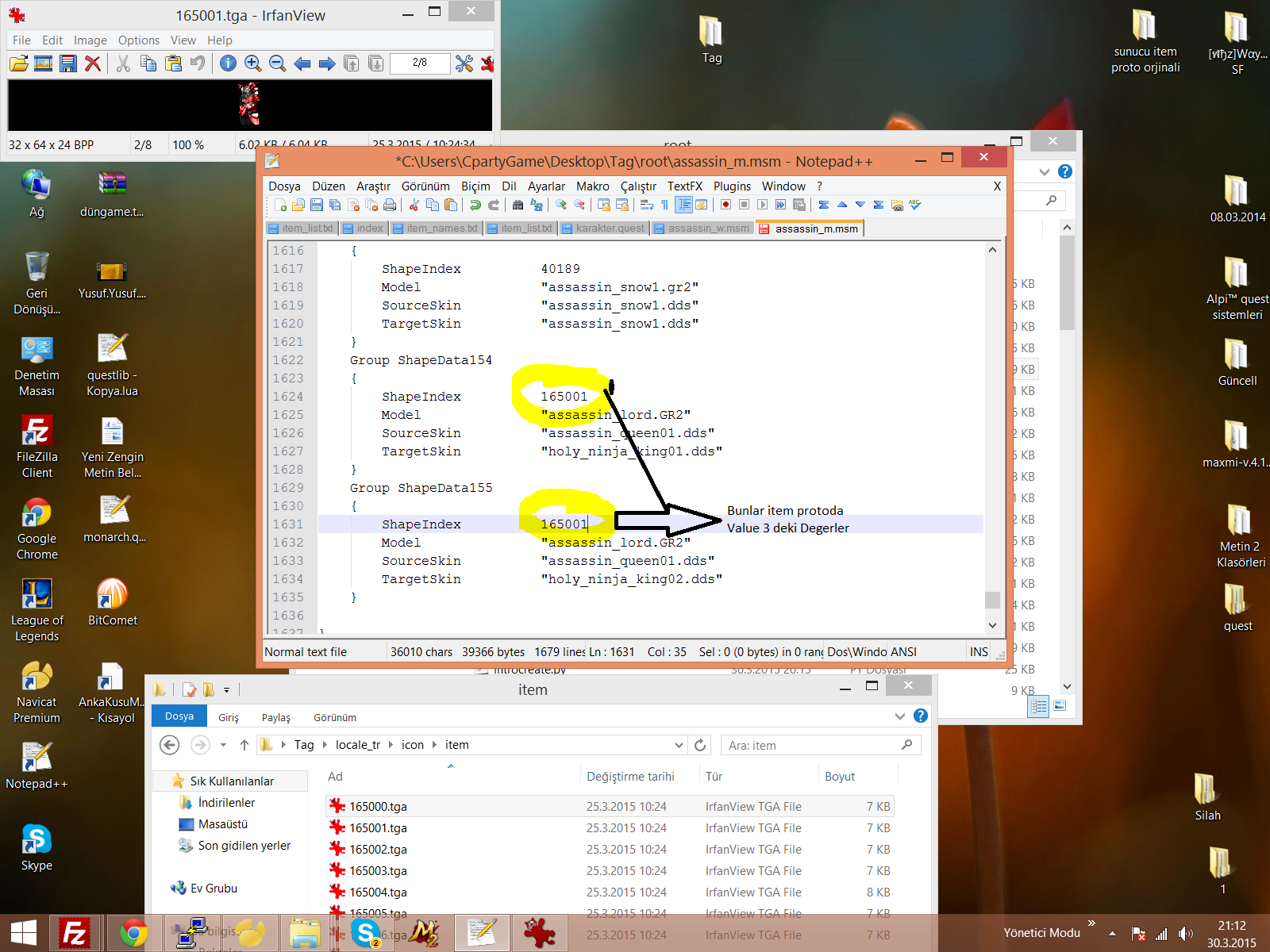
Task: Go back in the item Explorer window
Action: pyautogui.click(x=169, y=745)
